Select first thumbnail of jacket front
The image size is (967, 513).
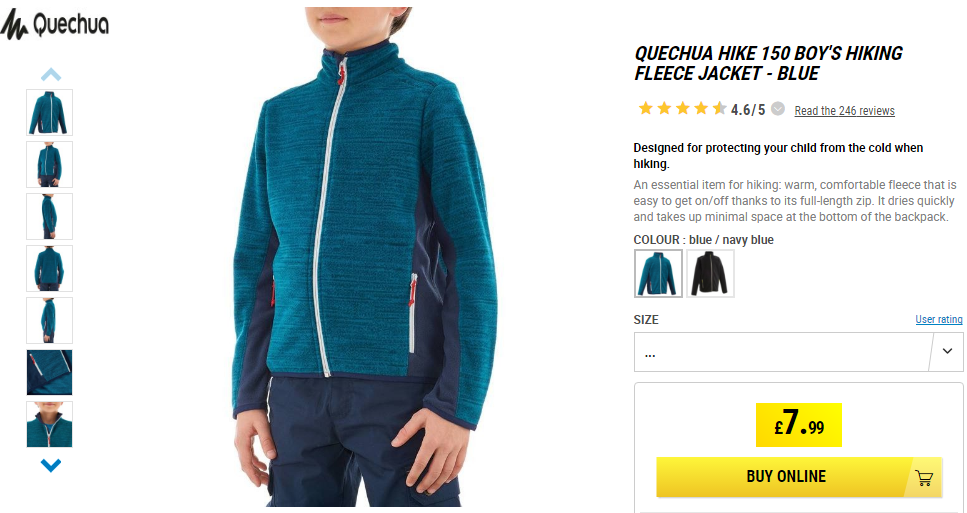click(49, 112)
